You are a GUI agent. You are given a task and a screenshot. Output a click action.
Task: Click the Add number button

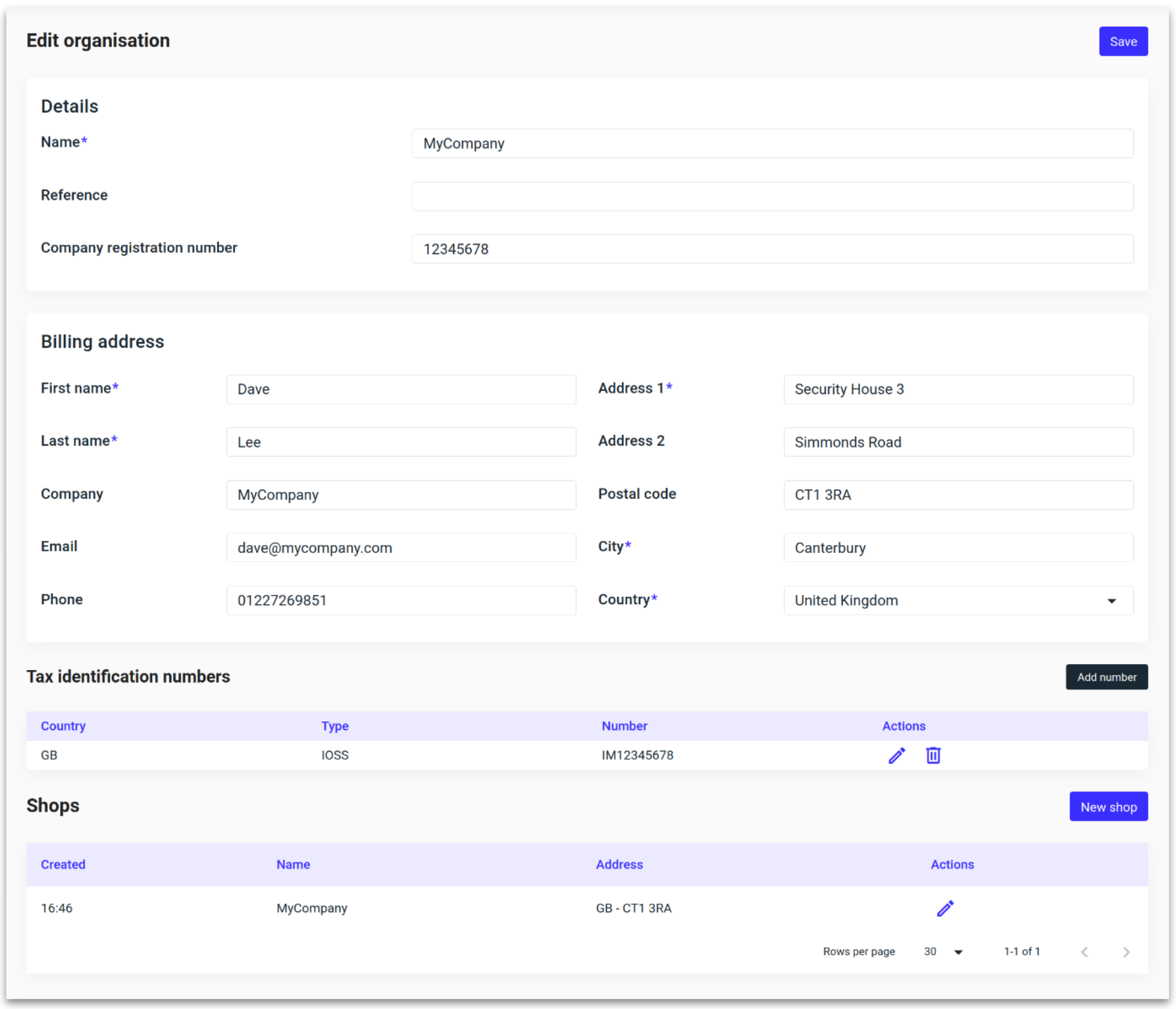1106,677
